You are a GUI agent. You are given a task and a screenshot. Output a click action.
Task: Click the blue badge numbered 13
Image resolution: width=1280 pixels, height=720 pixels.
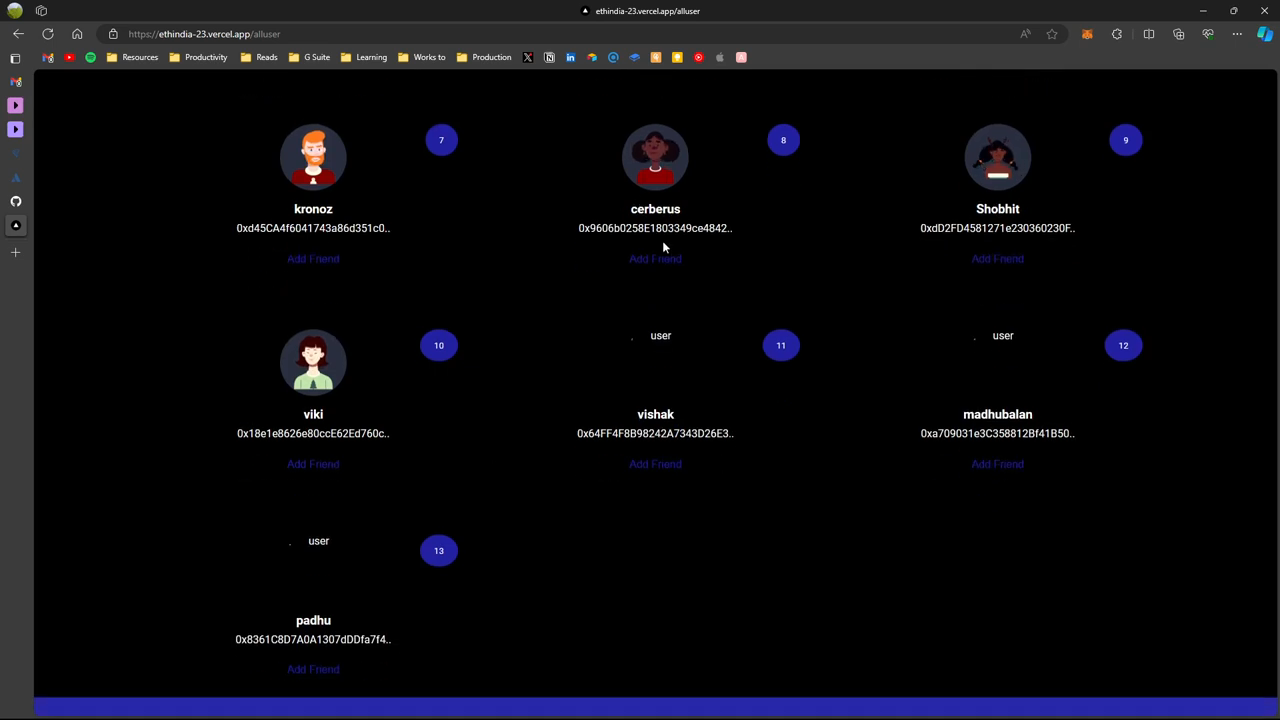pos(439,550)
